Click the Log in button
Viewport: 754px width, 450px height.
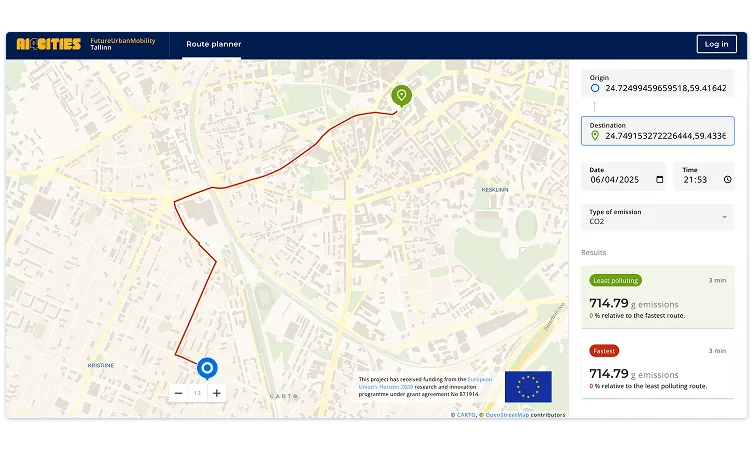pos(716,44)
